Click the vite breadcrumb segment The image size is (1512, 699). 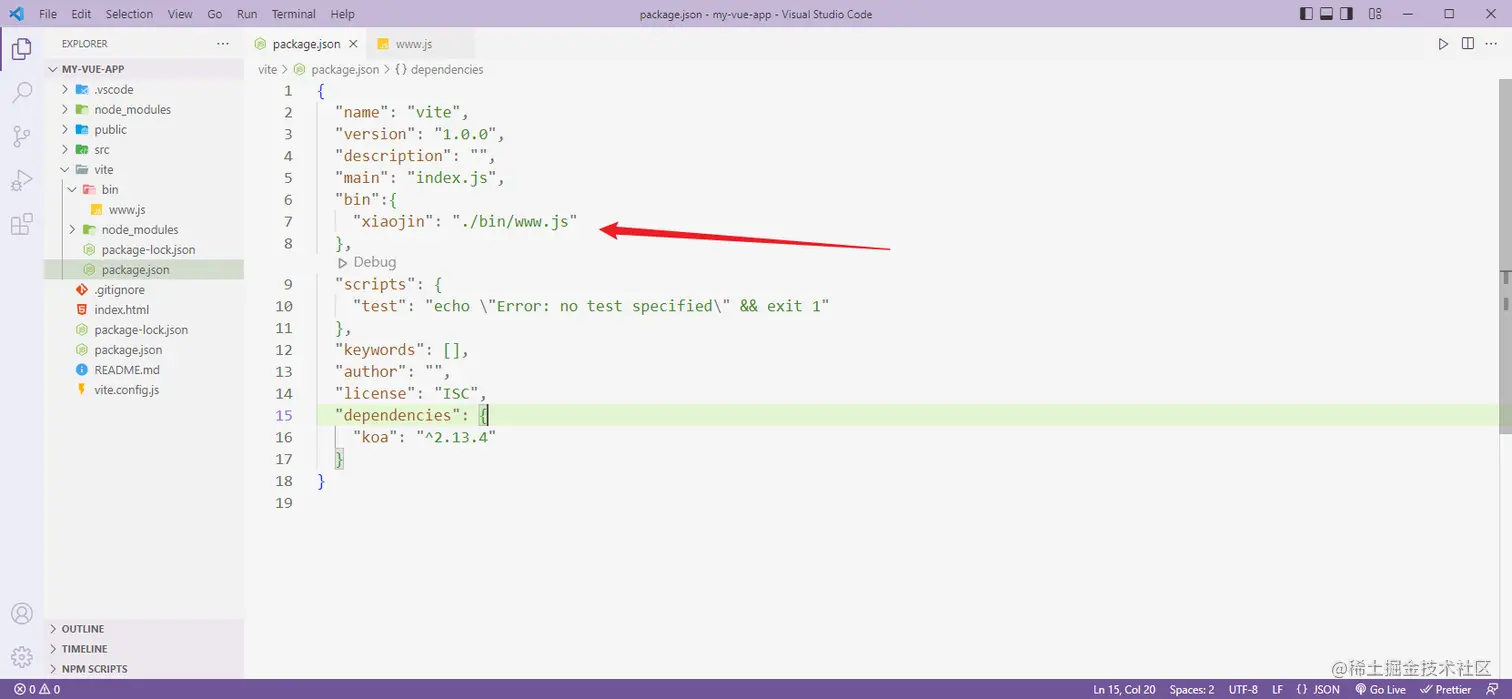tap(267, 70)
